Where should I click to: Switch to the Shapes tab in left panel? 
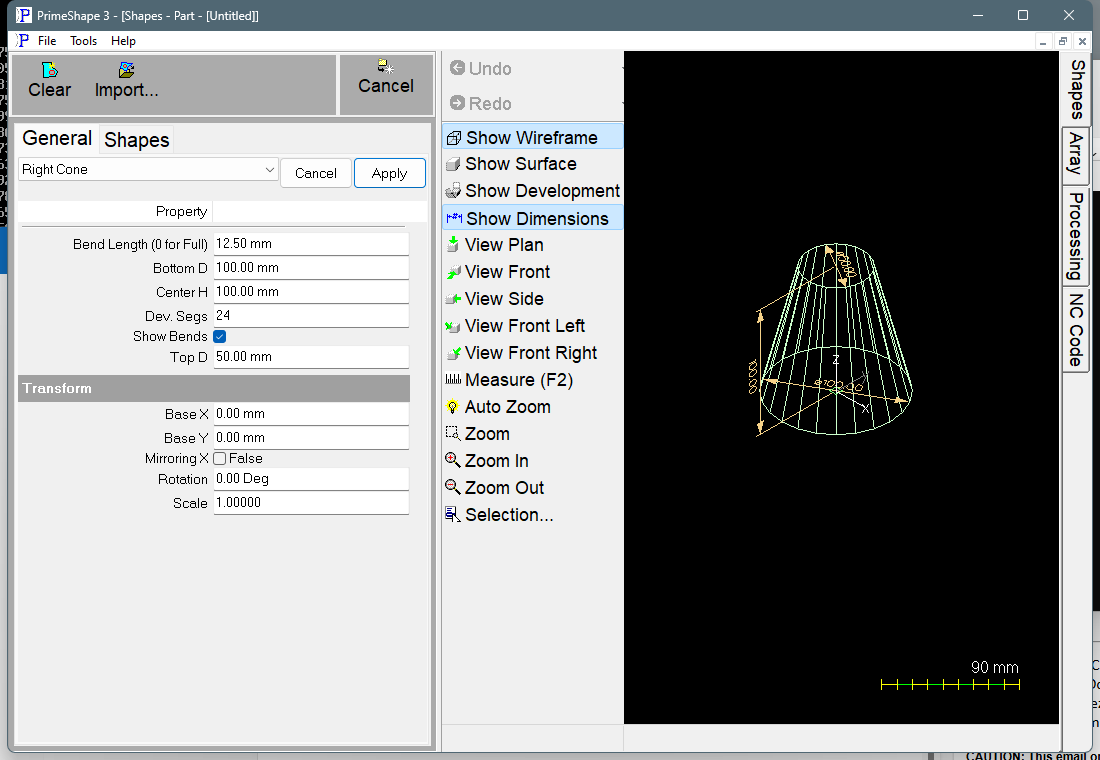[137, 140]
